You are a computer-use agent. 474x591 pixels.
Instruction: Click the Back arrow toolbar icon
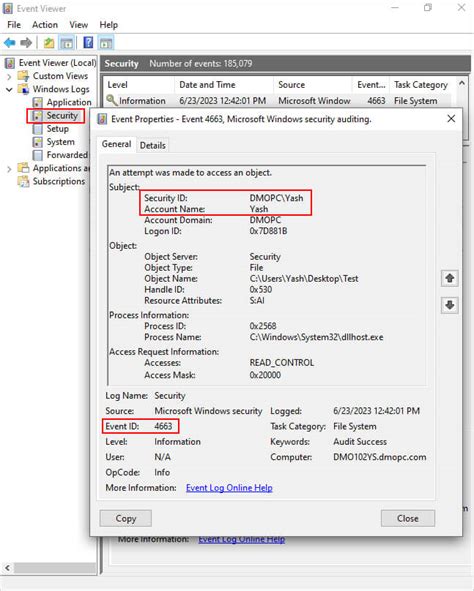(9, 43)
